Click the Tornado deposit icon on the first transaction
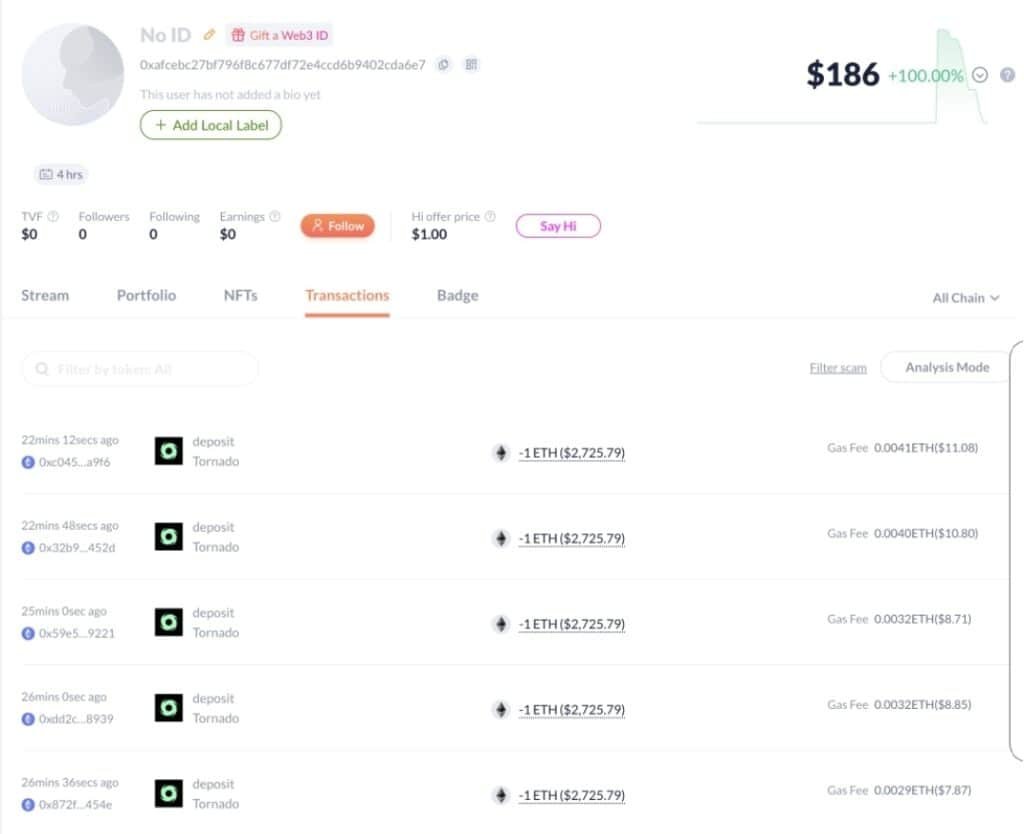The image size is (1024, 834). [x=168, y=452]
